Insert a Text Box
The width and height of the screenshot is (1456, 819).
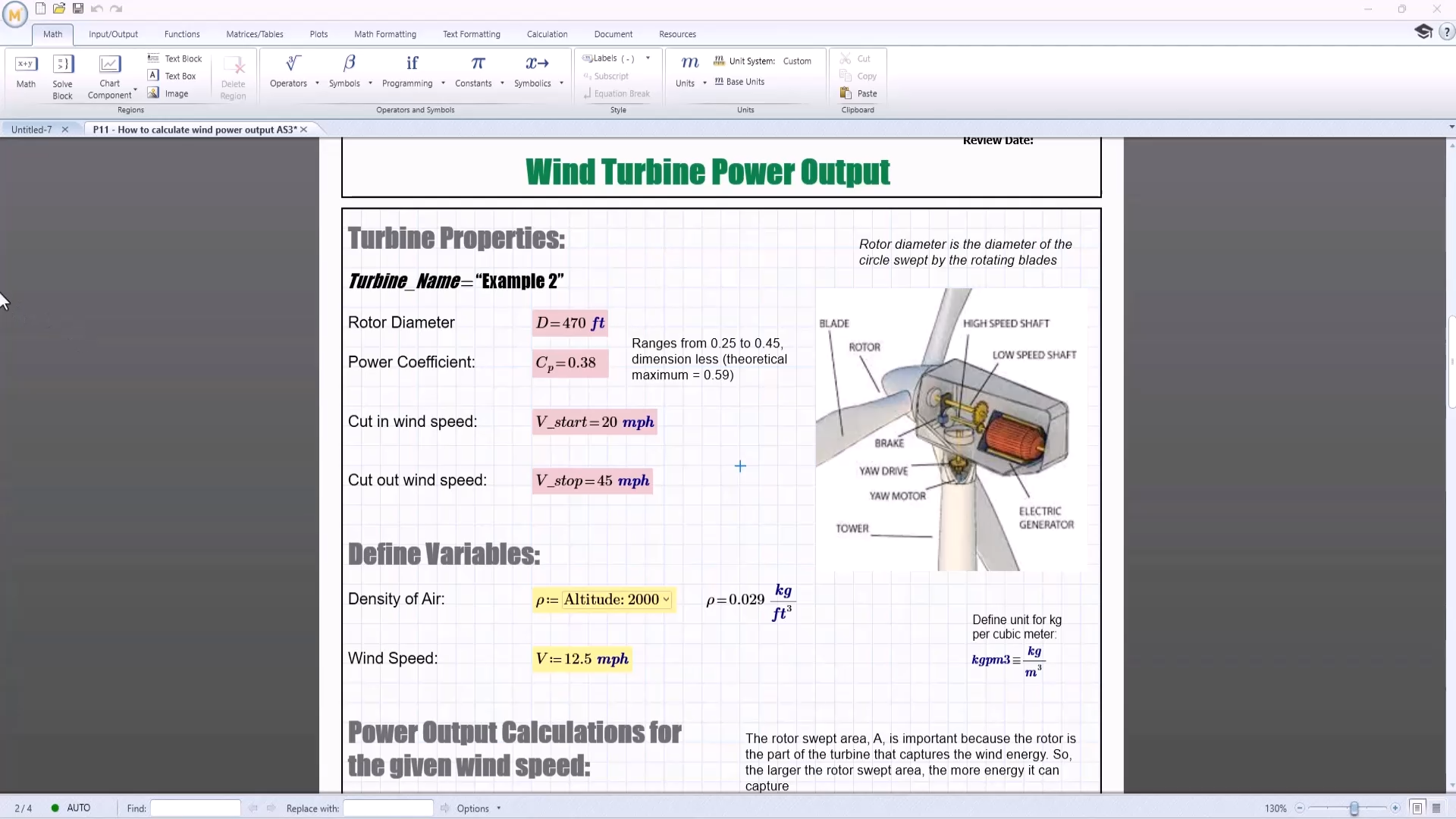tap(172, 76)
